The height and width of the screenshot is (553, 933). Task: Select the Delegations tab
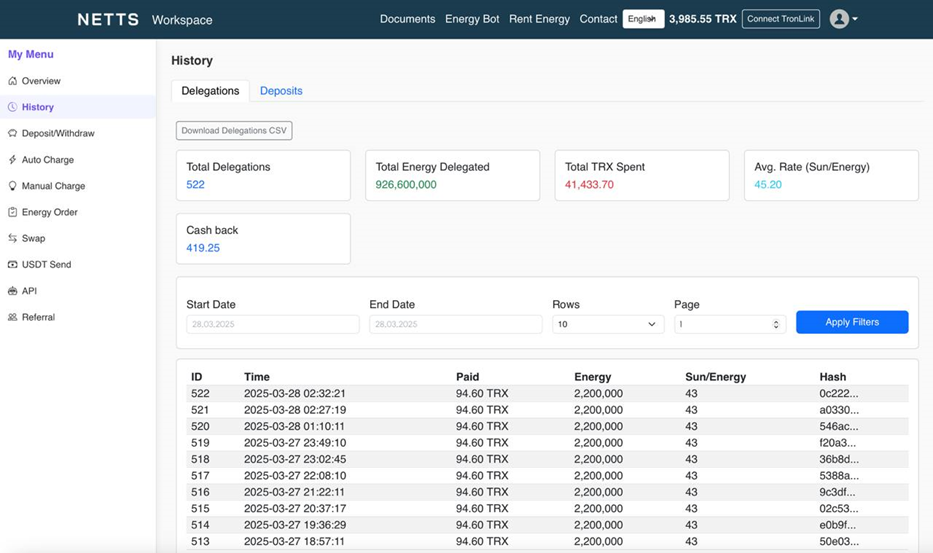point(210,91)
